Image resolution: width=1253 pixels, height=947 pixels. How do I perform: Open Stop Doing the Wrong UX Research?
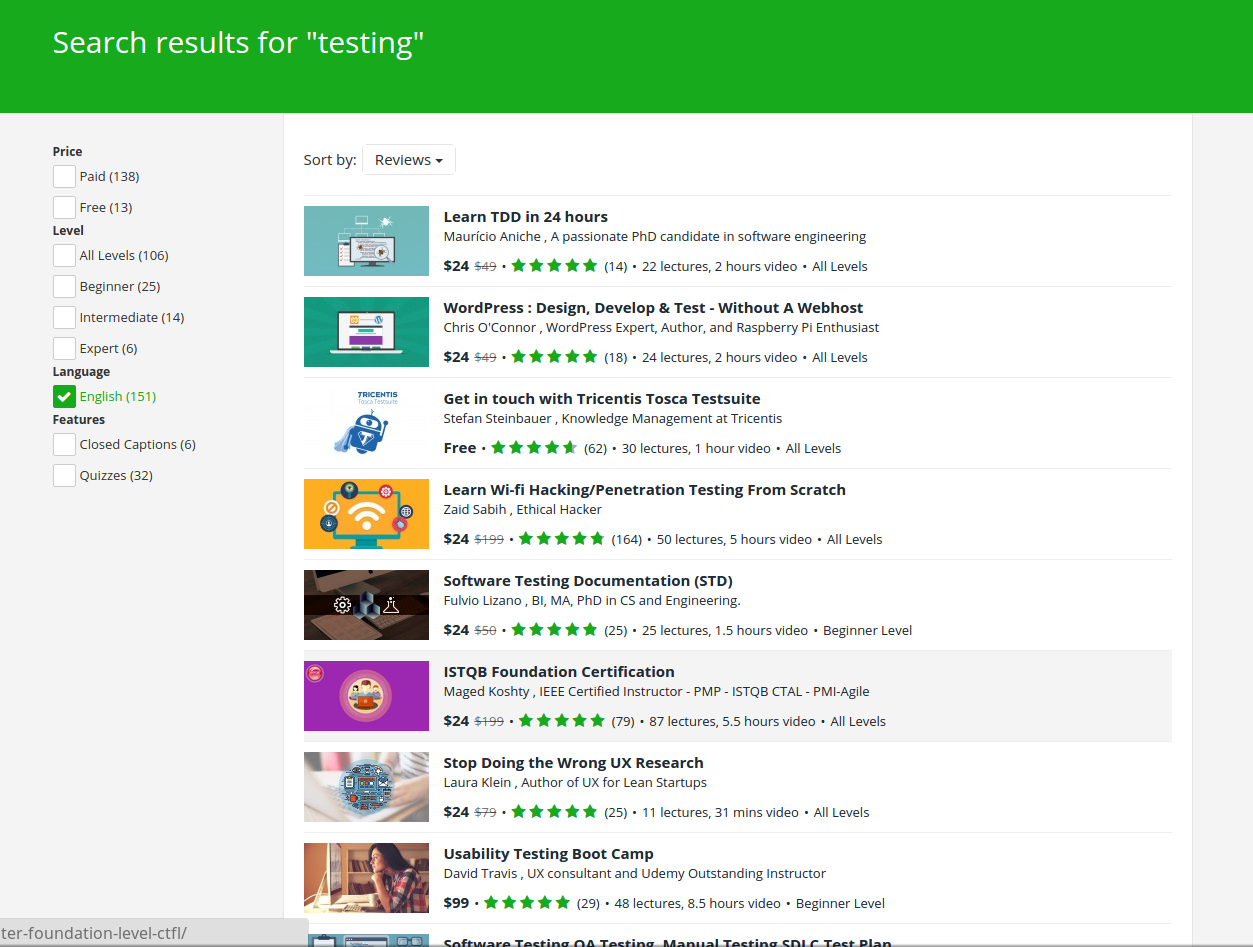[573, 763]
